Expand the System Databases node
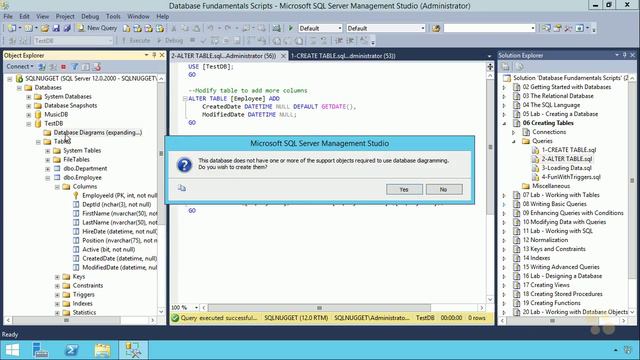Screen dimensions: 640x360 29,97
